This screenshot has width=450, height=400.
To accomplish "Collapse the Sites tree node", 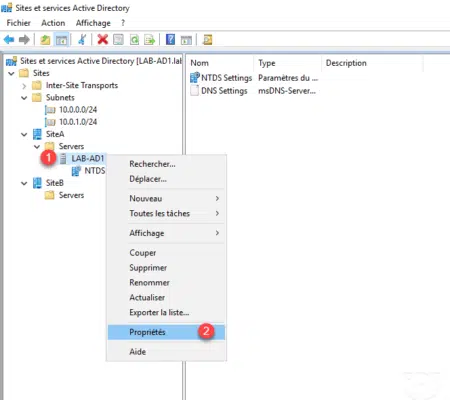I will (x=11, y=73).
